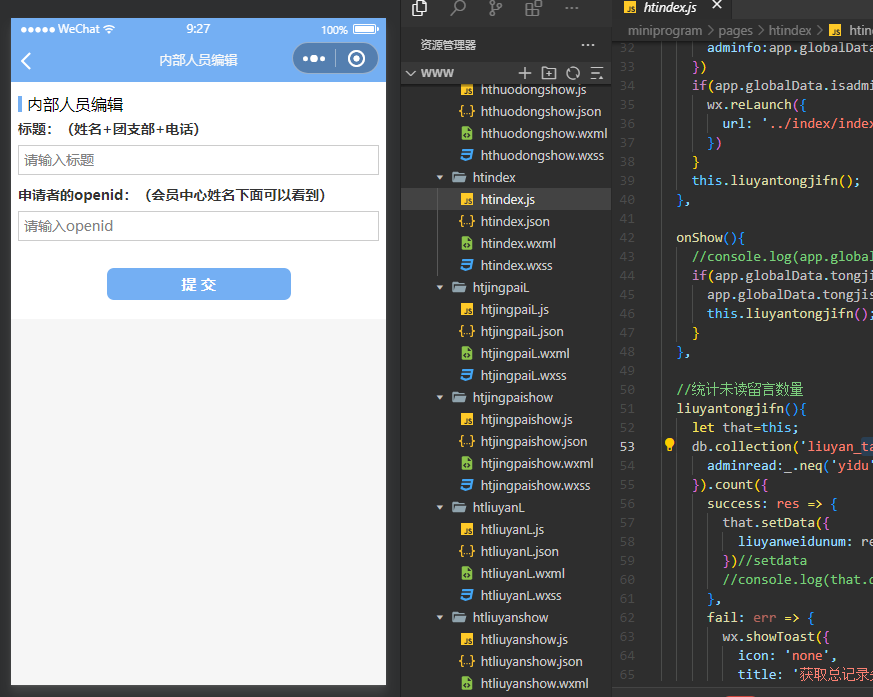
Task: Open htliuyanL.json file
Action: coord(506,552)
